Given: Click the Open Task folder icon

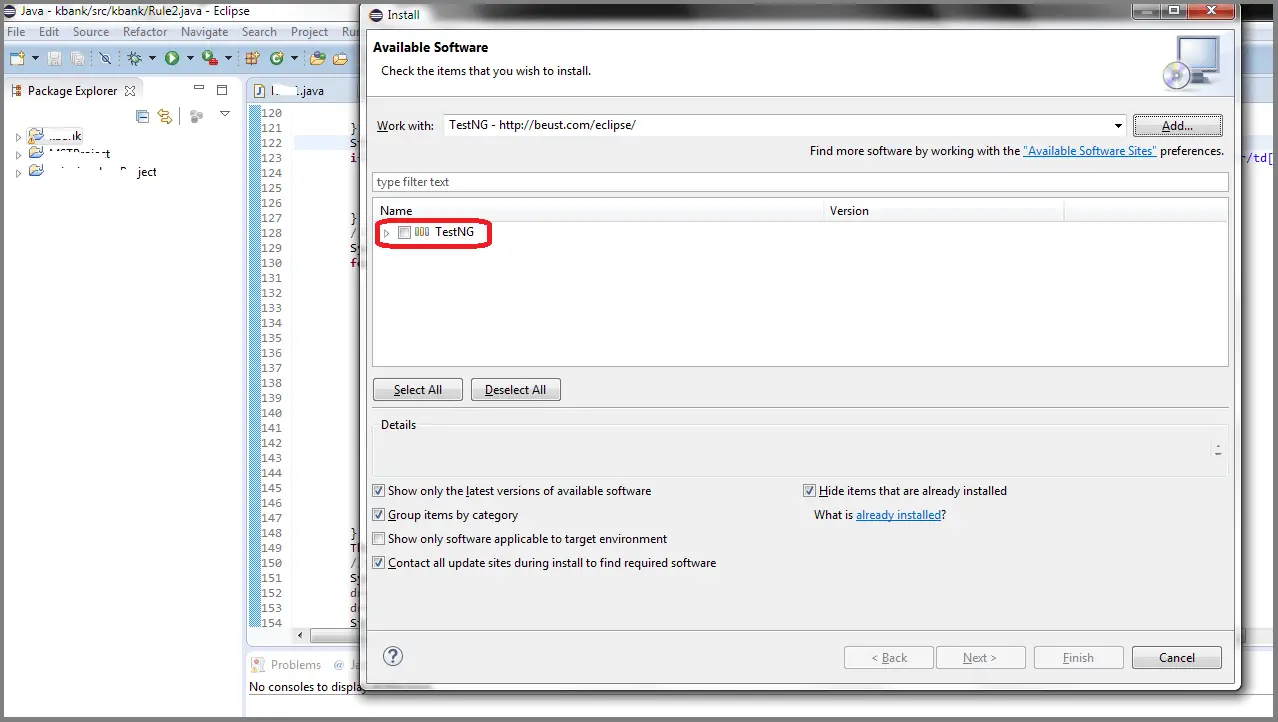Looking at the screenshot, I should pyautogui.click(x=340, y=59).
